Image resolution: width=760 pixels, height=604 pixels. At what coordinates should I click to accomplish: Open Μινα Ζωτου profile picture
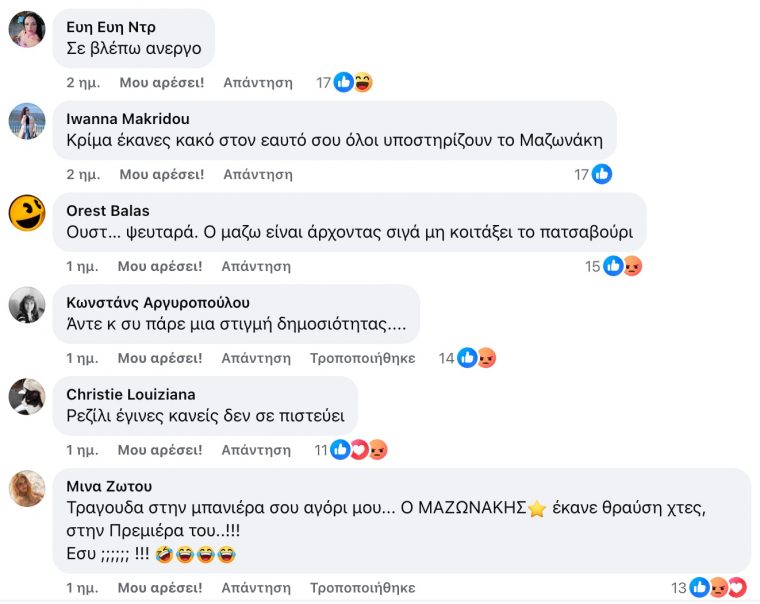[x=27, y=489]
